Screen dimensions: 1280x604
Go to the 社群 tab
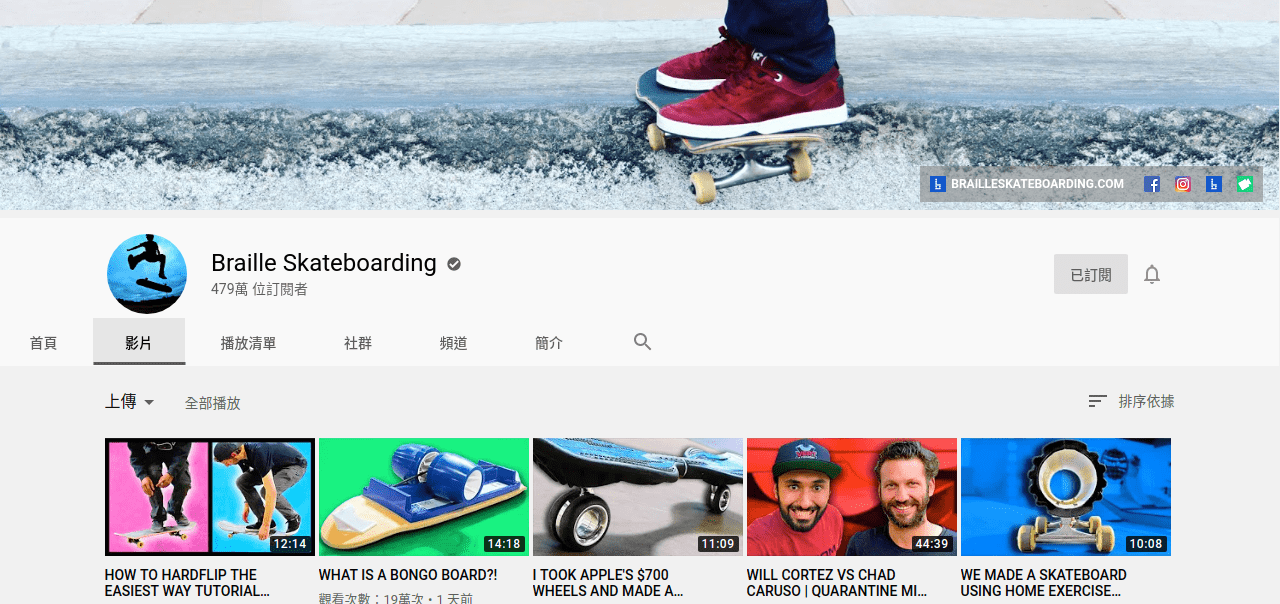[x=358, y=343]
